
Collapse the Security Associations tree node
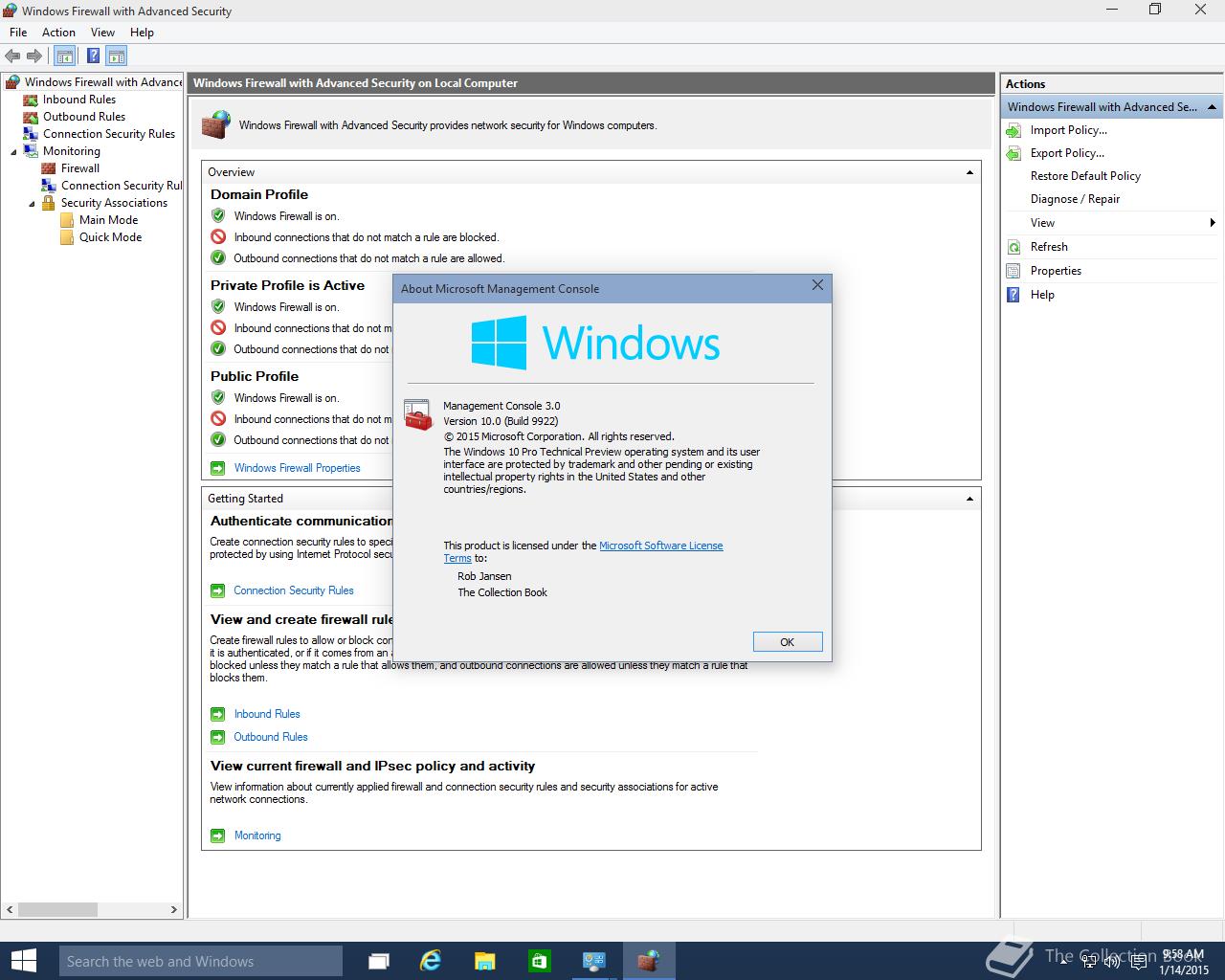[32, 203]
